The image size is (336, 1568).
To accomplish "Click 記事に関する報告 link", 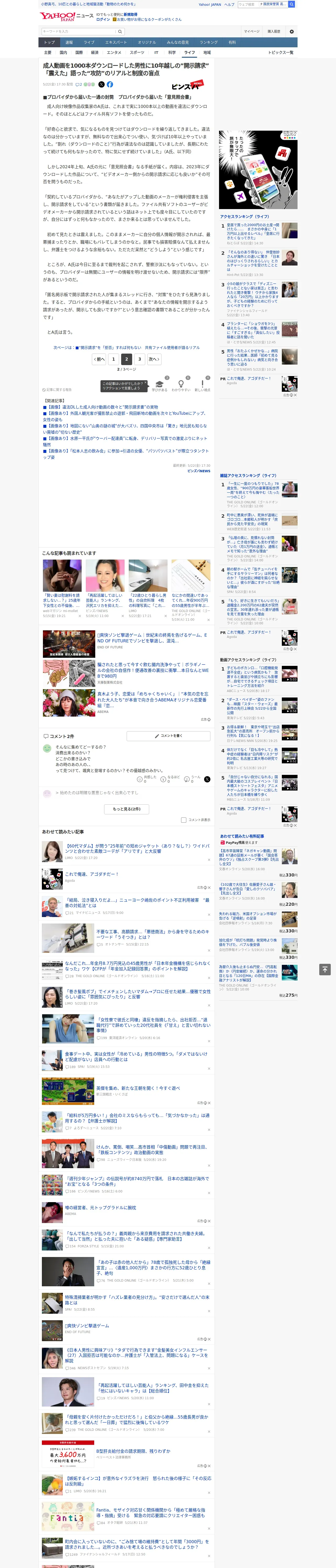I will [57, 390].
